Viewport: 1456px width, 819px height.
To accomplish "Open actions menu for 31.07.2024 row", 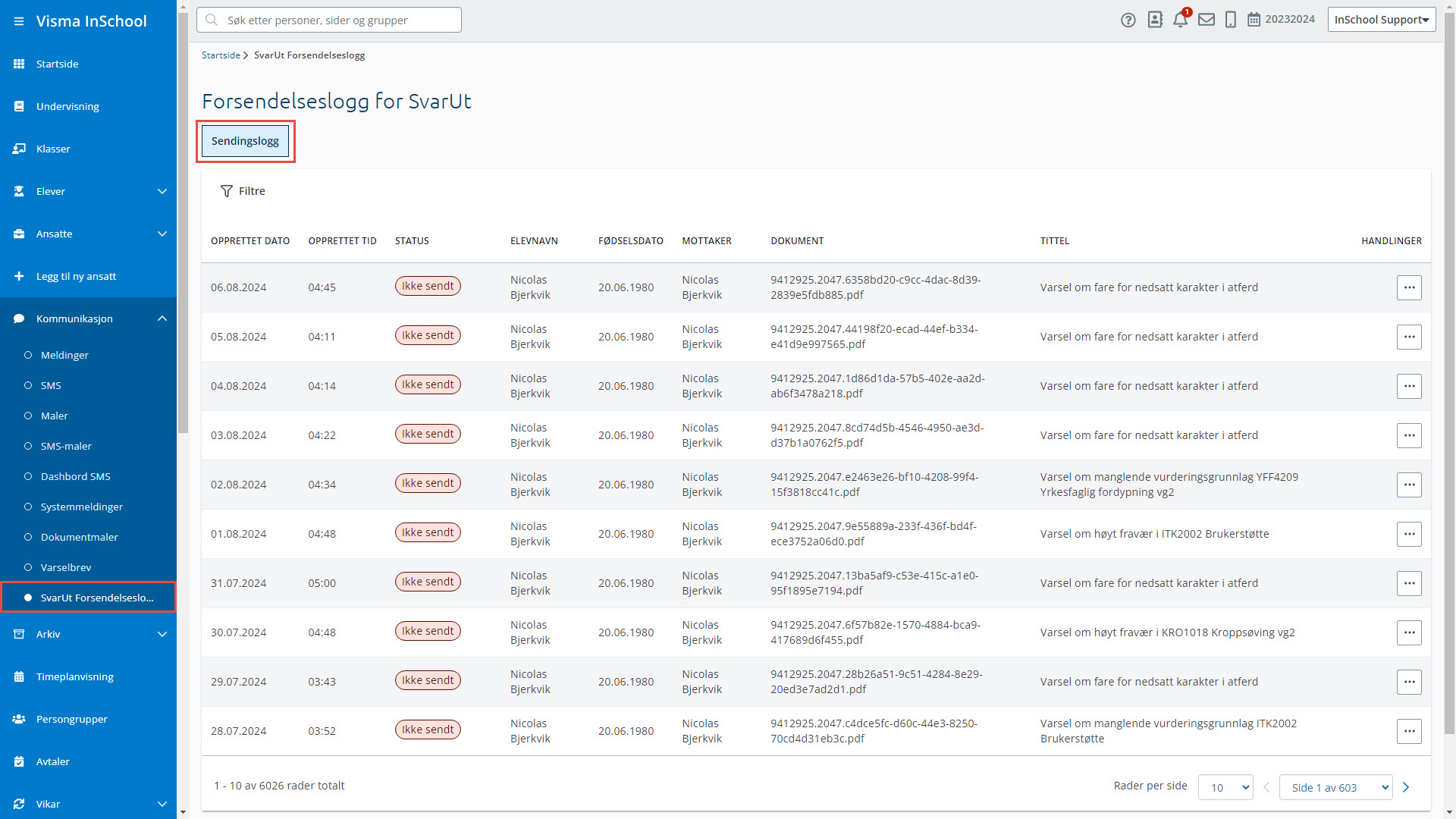I will click(1409, 583).
